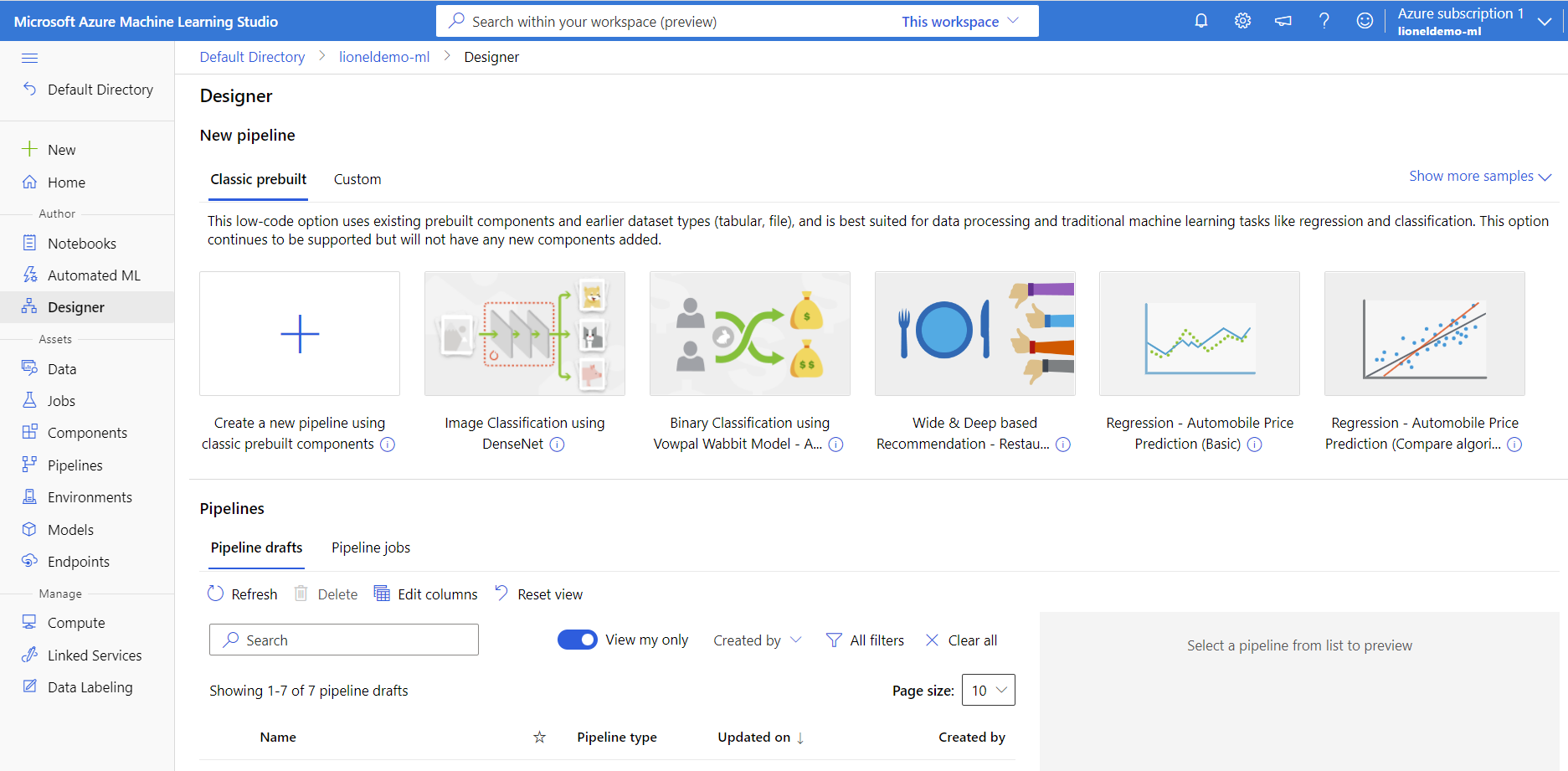Open the Data section under Assets
Viewport: 1568px width, 771px height.
coord(61,368)
